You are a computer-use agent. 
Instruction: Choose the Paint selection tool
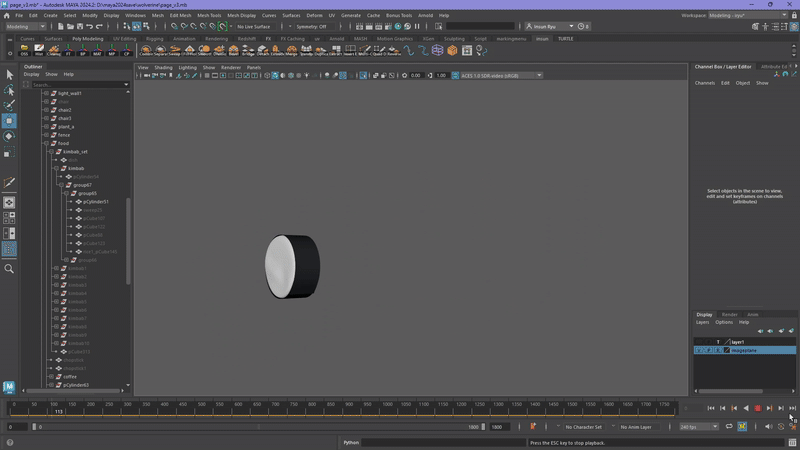click(9, 105)
